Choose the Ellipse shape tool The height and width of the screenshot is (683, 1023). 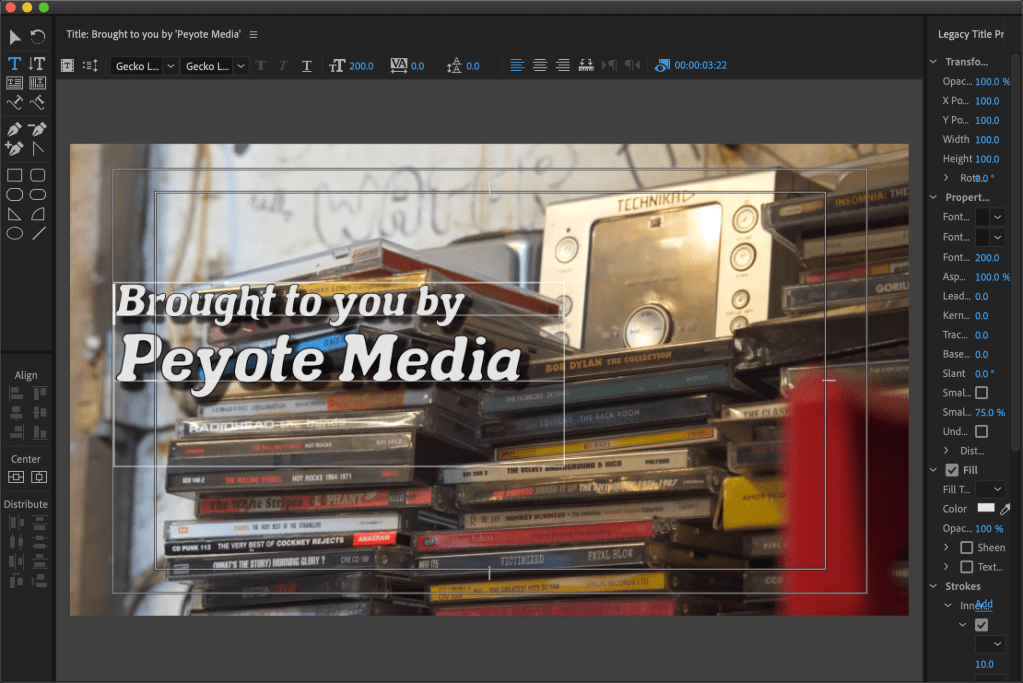click(x=15, y=233)
